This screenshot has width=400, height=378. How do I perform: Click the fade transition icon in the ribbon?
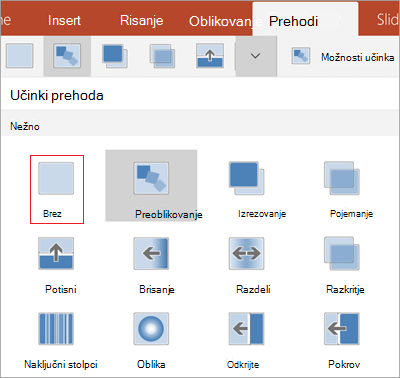tap(162, 56)
